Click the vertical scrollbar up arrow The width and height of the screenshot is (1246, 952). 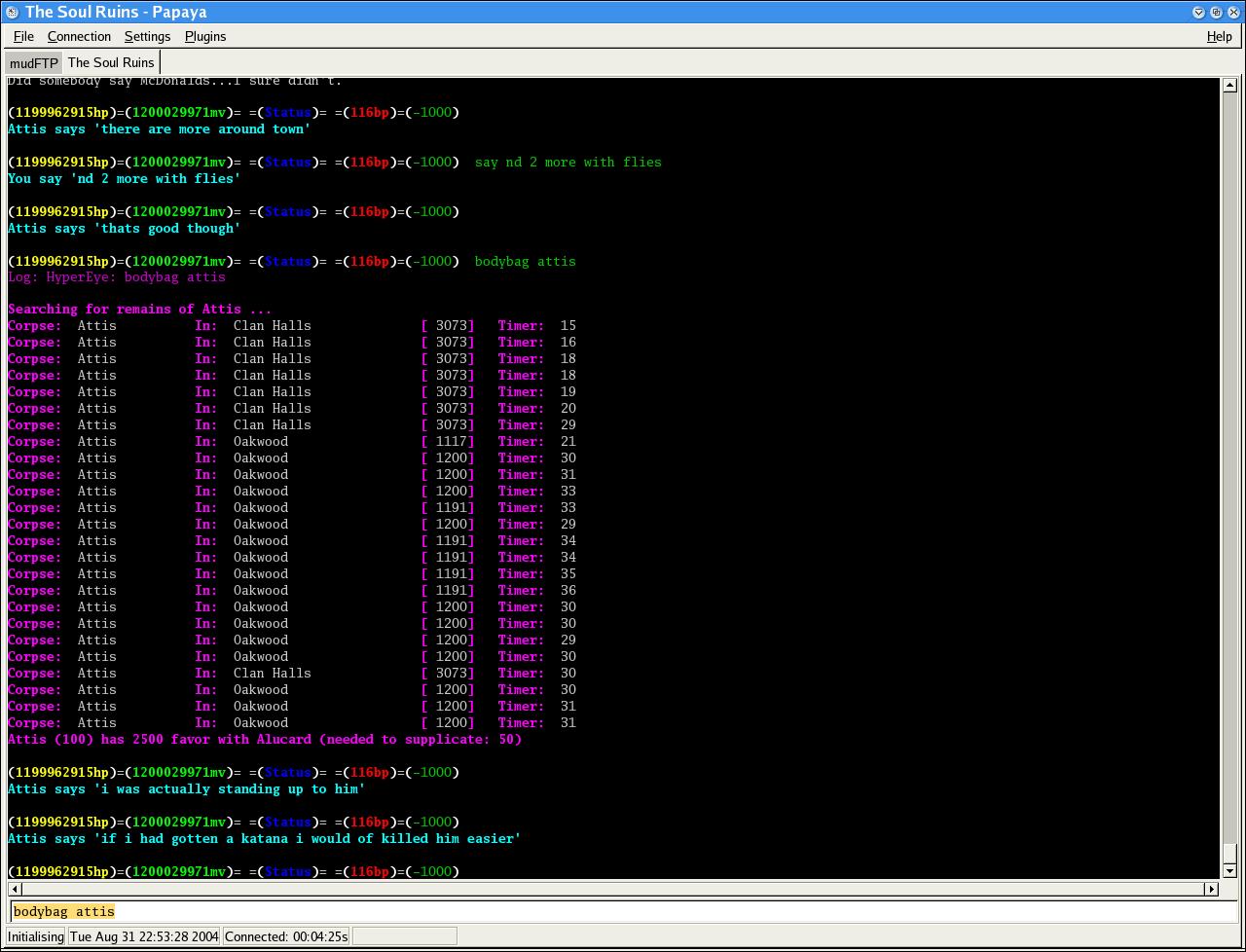coord(1229,86)
